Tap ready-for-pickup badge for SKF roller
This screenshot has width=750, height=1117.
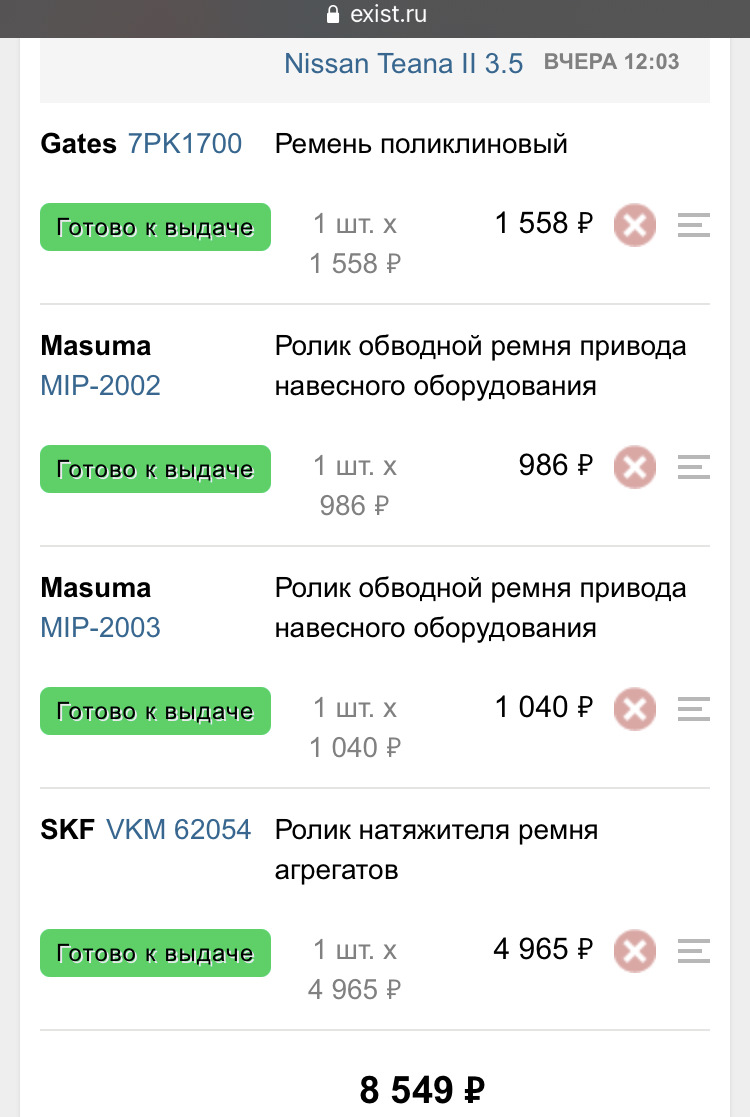[155, 953]
